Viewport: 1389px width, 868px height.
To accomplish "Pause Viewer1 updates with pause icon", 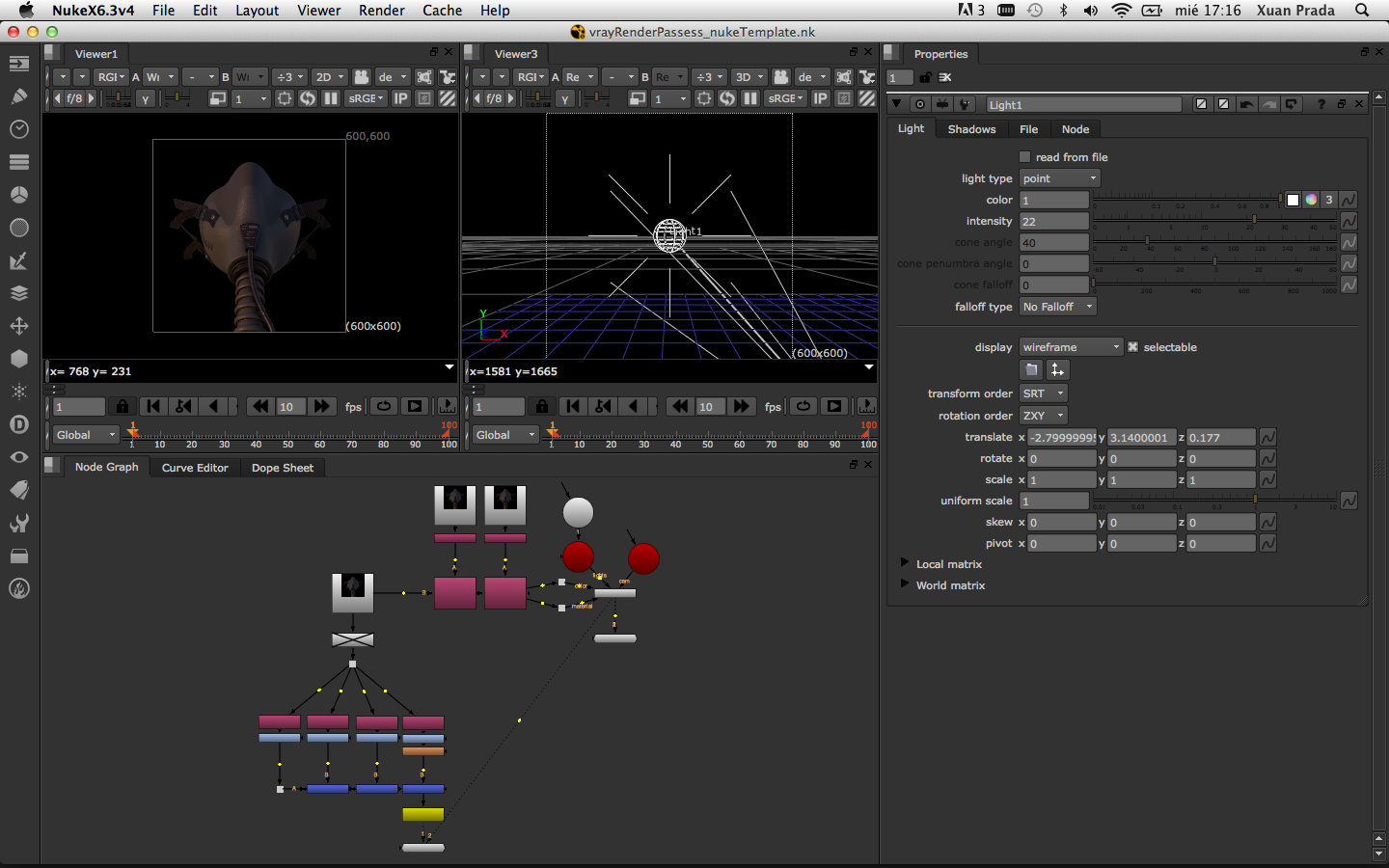I will pos(331,98).
